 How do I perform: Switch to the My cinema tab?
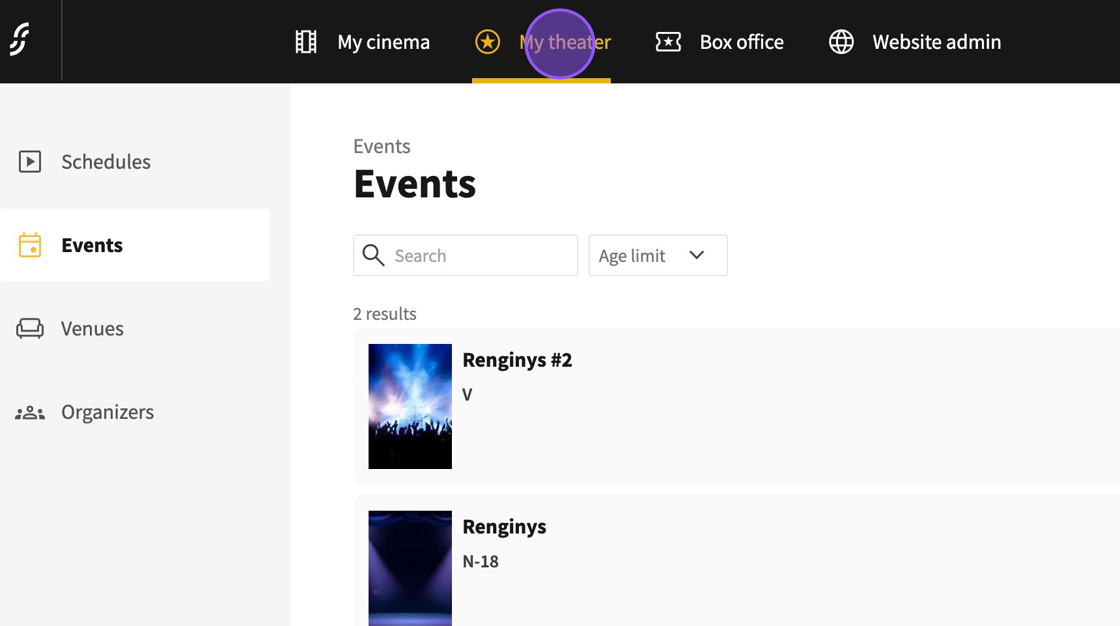click(383, 42)
